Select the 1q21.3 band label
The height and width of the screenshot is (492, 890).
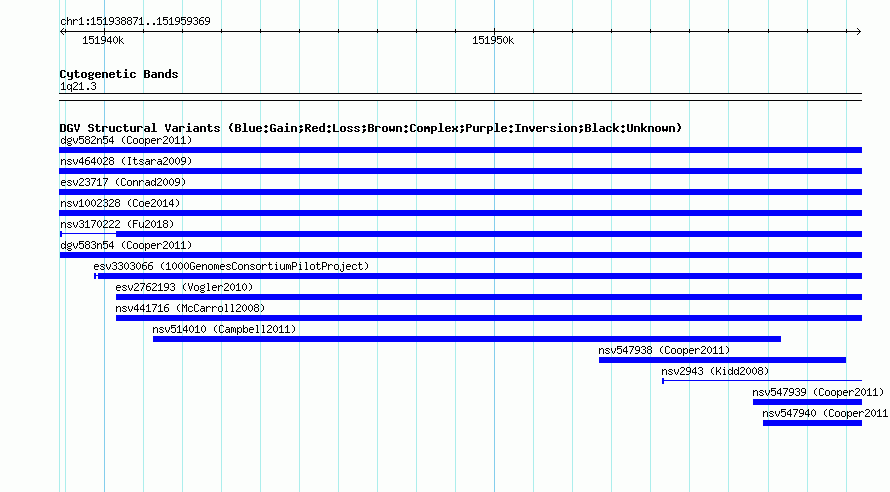coord(78,86)
